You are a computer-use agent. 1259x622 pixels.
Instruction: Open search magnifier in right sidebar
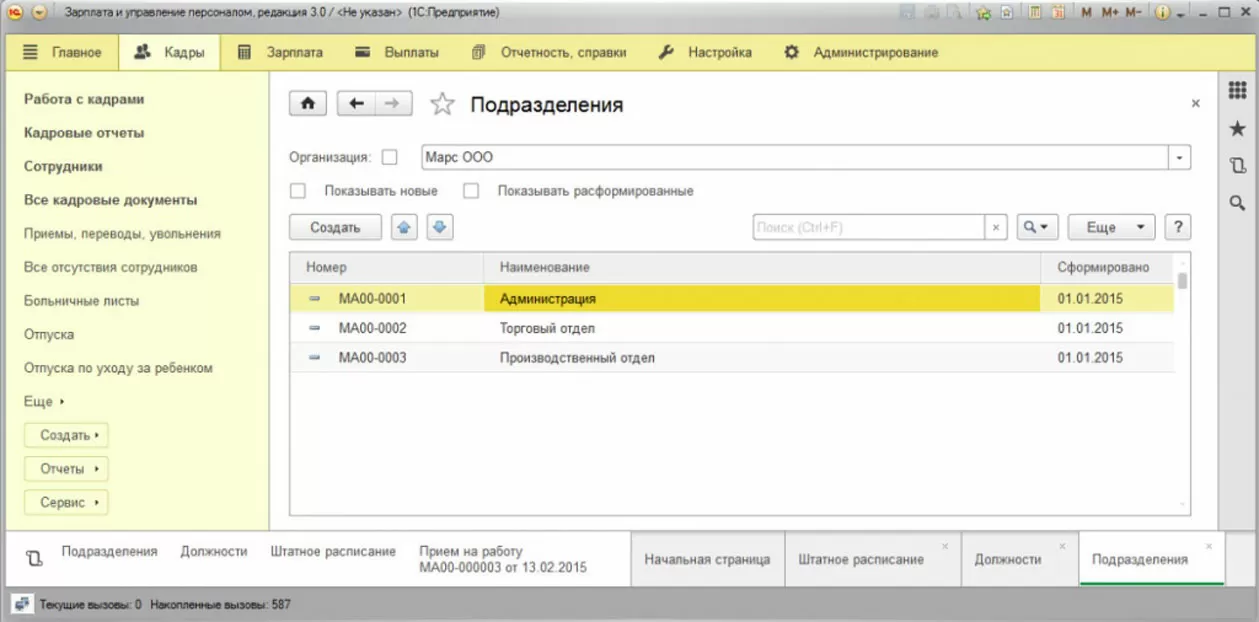coord(1237,202)
